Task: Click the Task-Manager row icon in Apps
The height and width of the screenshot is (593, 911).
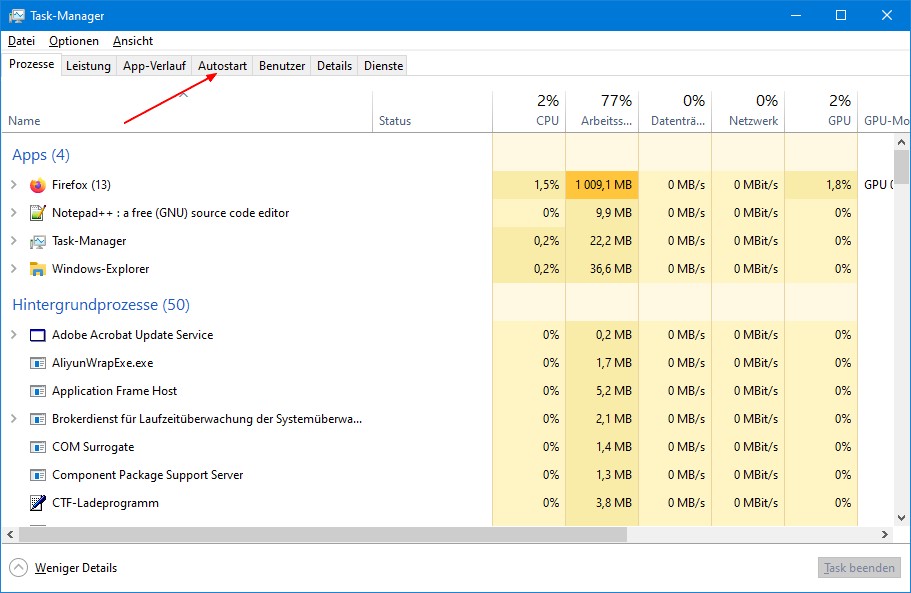Action: (38, 241)
